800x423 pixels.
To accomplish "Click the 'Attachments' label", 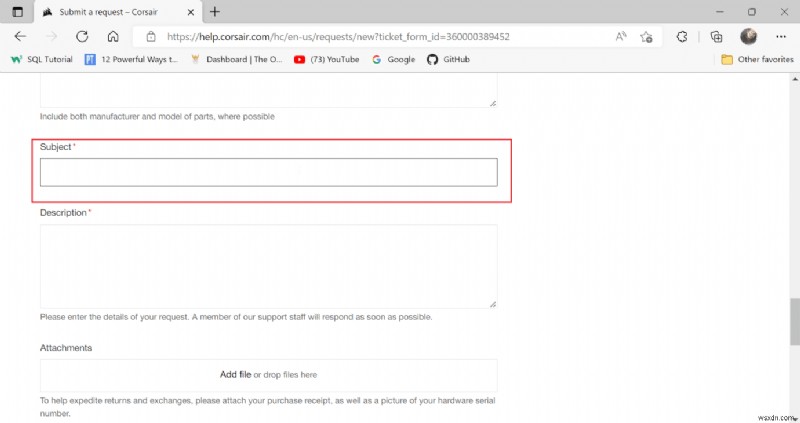I will pyautogui.click(x=66, y=347).
